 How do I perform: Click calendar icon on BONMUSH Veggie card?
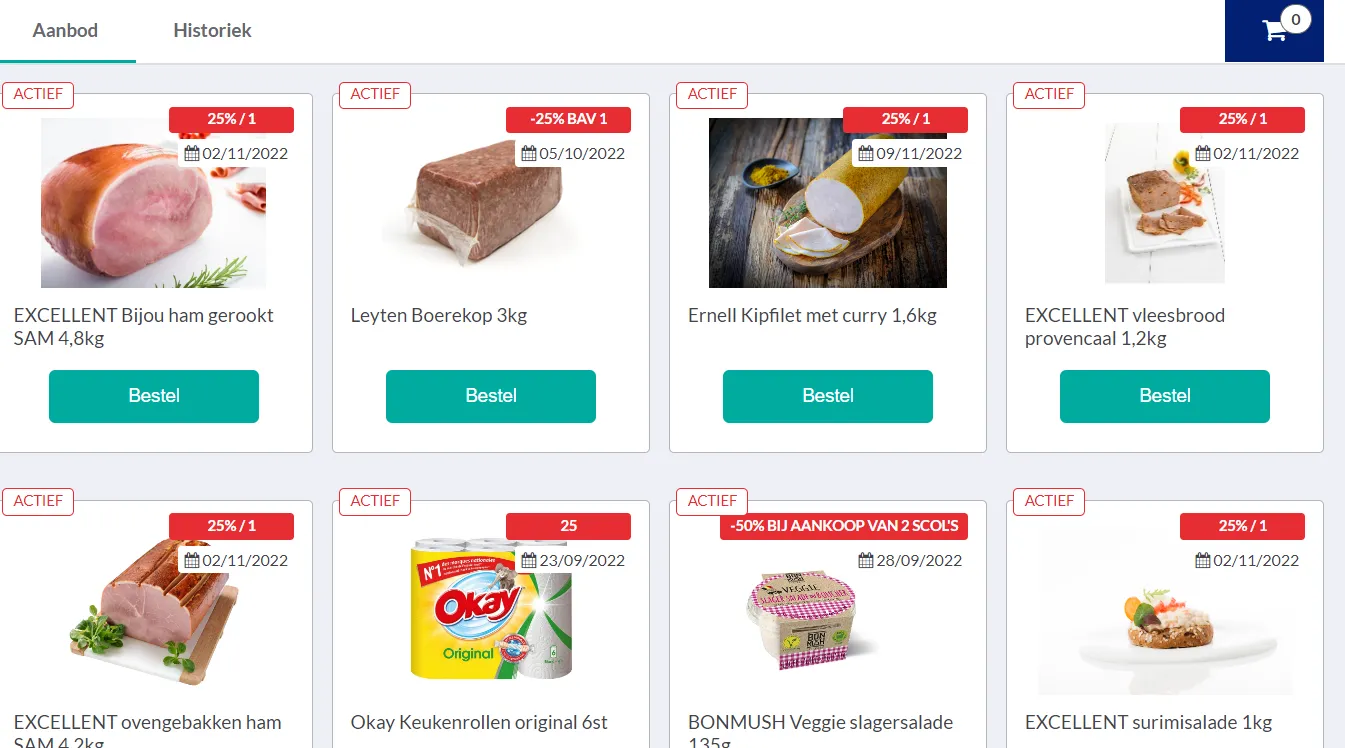coord(866,561)
